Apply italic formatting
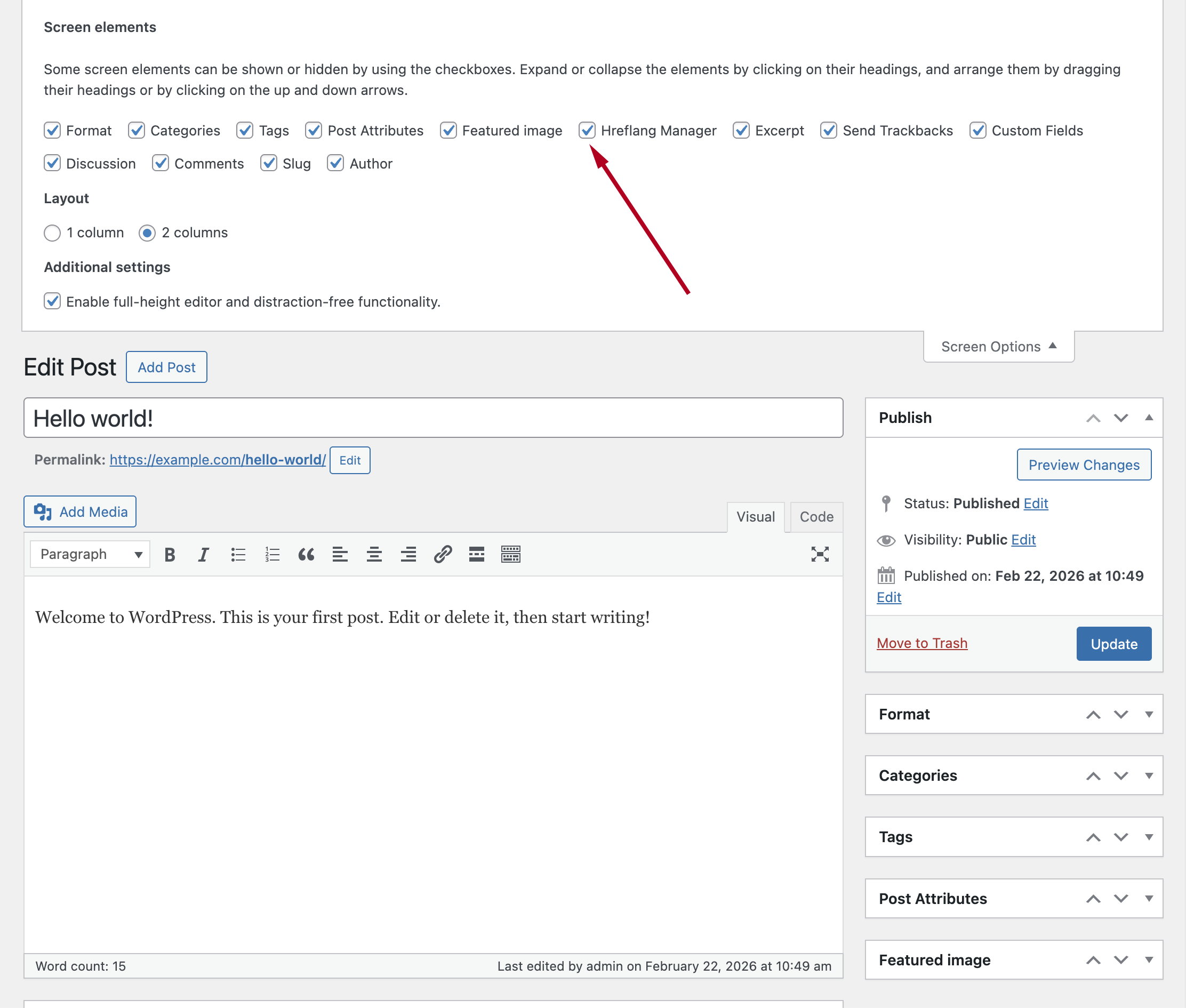The image size is (1186, 1008). [x=203, y=554]
